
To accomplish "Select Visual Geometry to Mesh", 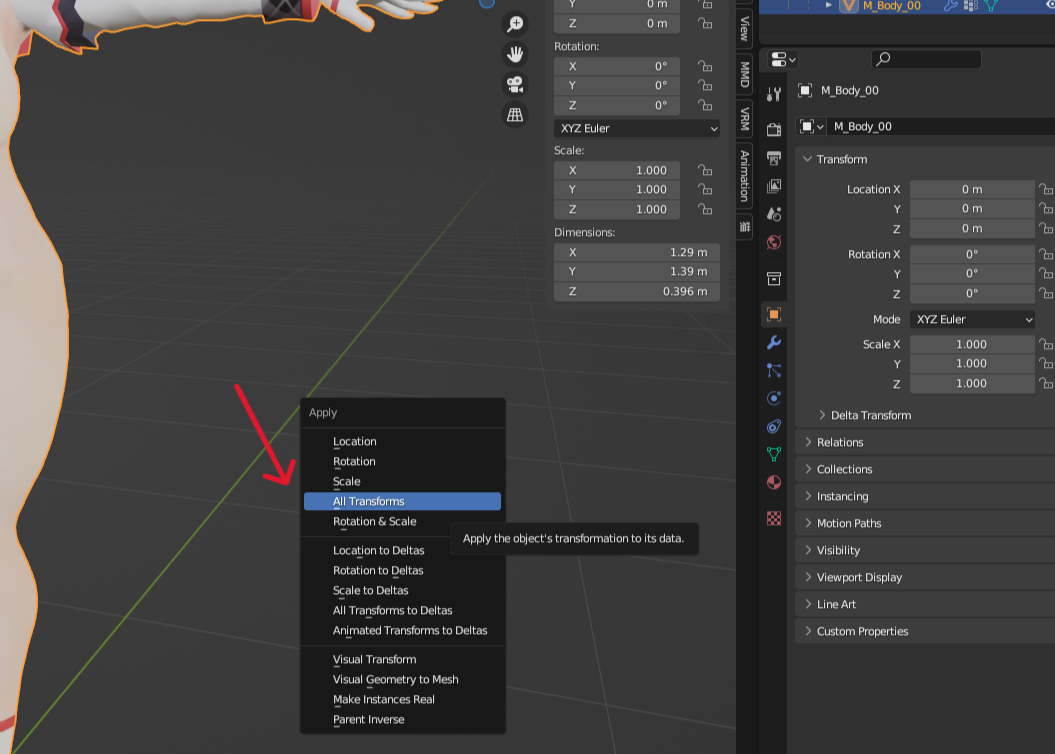I will pyautogui.click(x=402, y=679).
